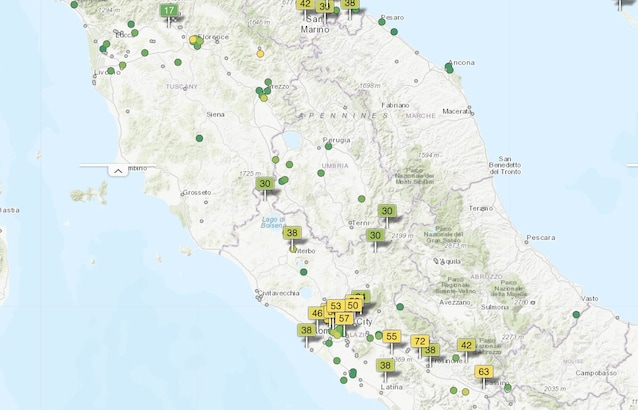Click the San Marino label

[x=315, y=24]
